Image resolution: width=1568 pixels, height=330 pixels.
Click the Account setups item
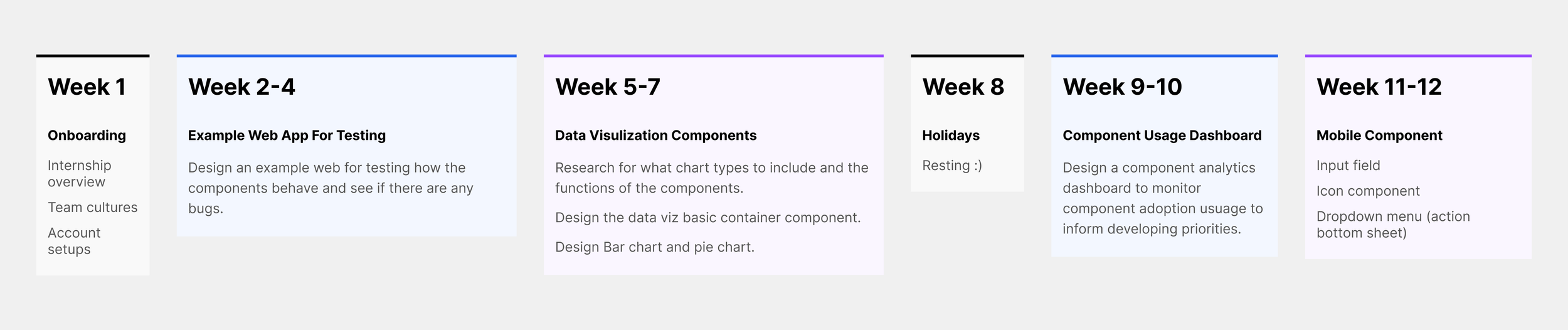pos(74,241)
